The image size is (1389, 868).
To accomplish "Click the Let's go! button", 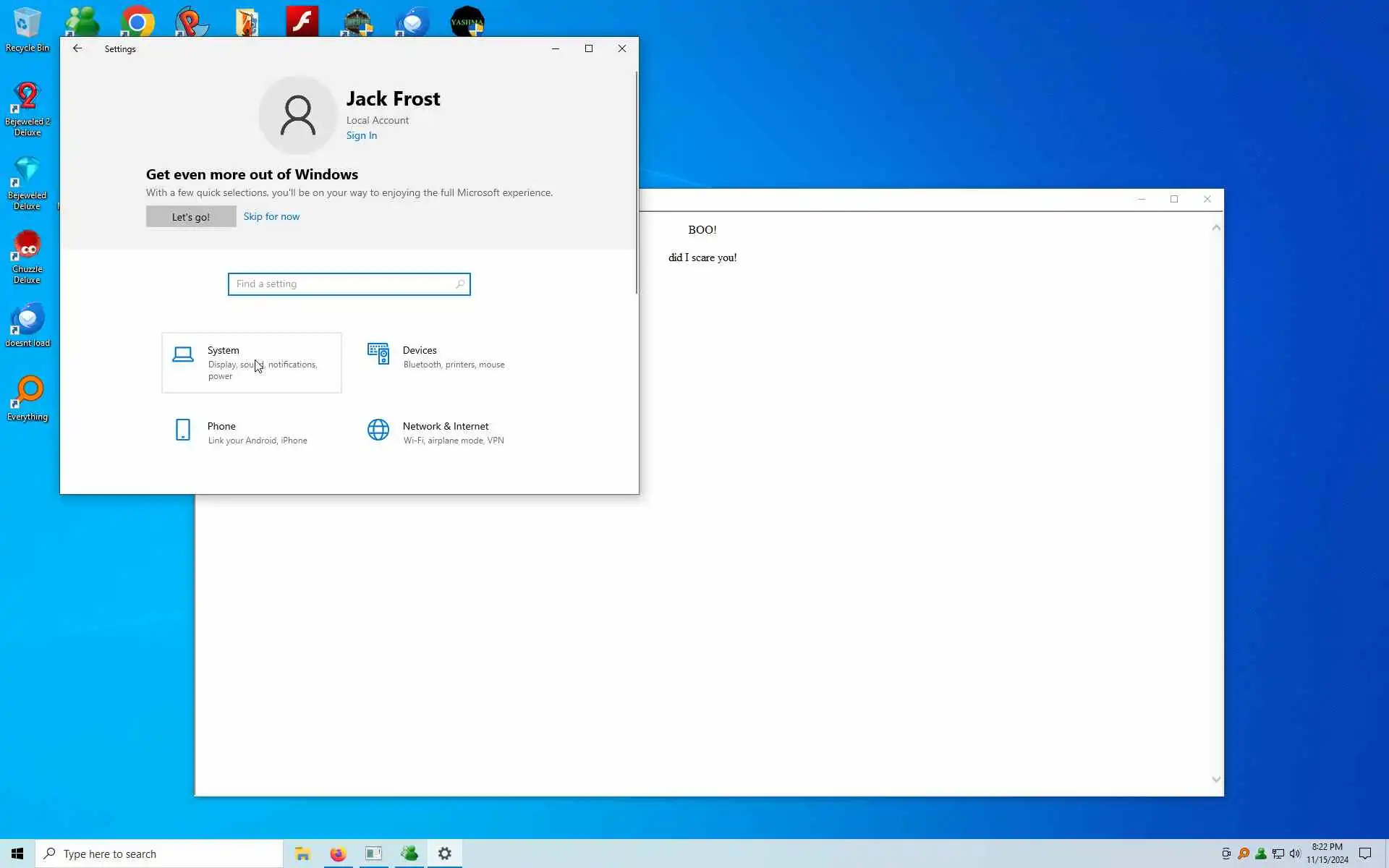I will pyautogui.click(x=191, y=216).
